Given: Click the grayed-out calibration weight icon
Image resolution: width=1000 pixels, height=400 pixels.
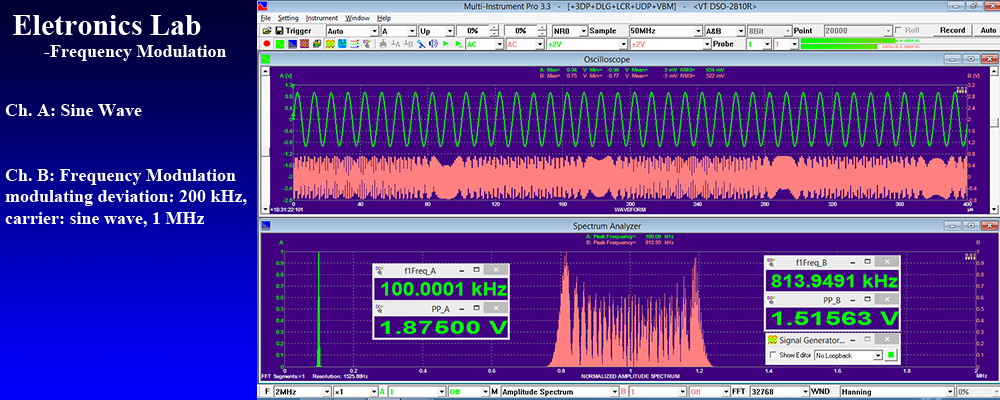Looking at the screenshot, I should point(383,44).
